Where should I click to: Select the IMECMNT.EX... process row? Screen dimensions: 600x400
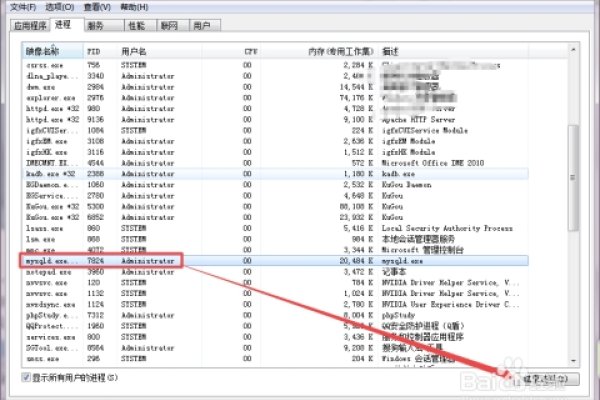(x=276, y=163)
